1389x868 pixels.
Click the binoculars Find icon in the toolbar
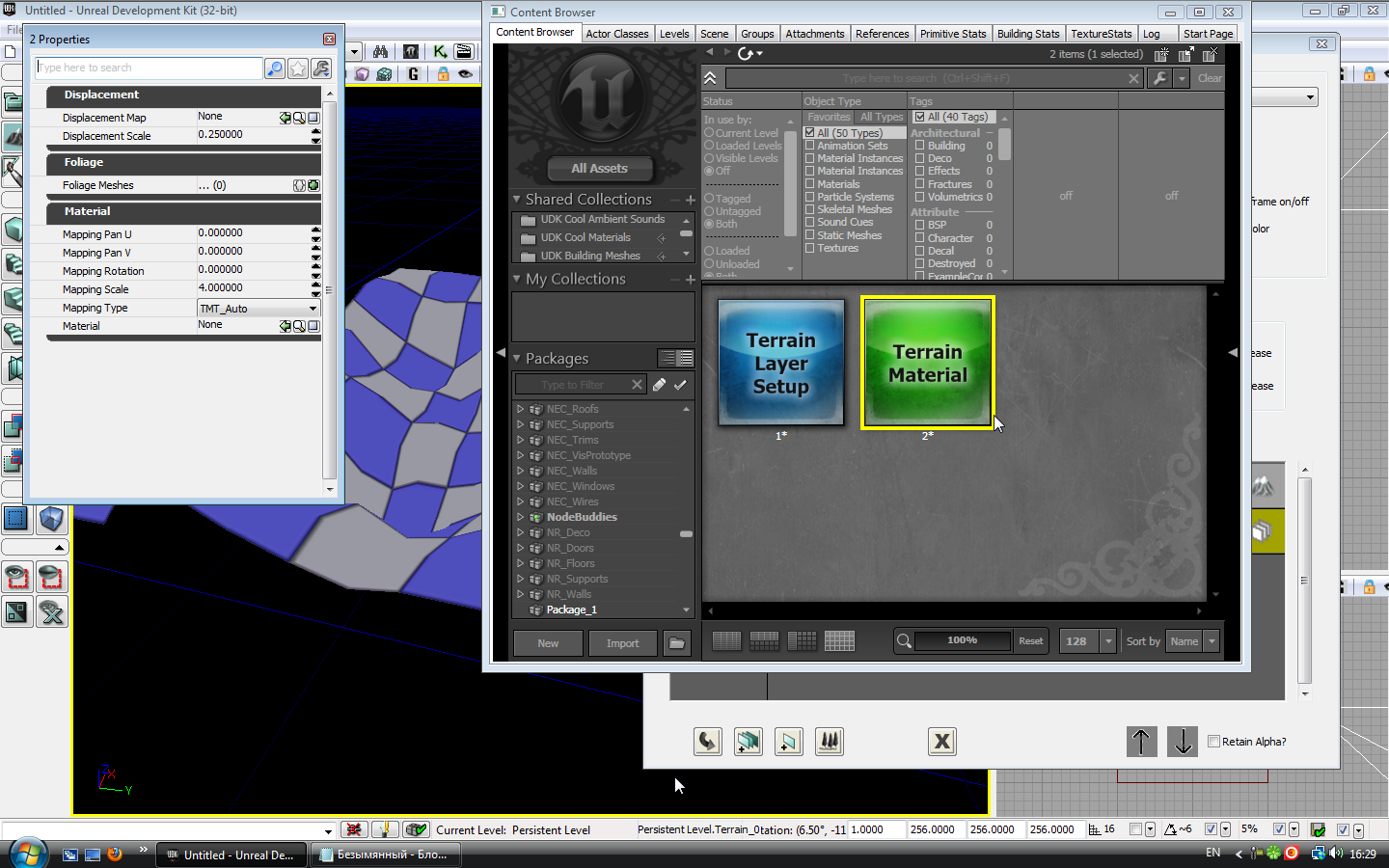pos(381,51)
